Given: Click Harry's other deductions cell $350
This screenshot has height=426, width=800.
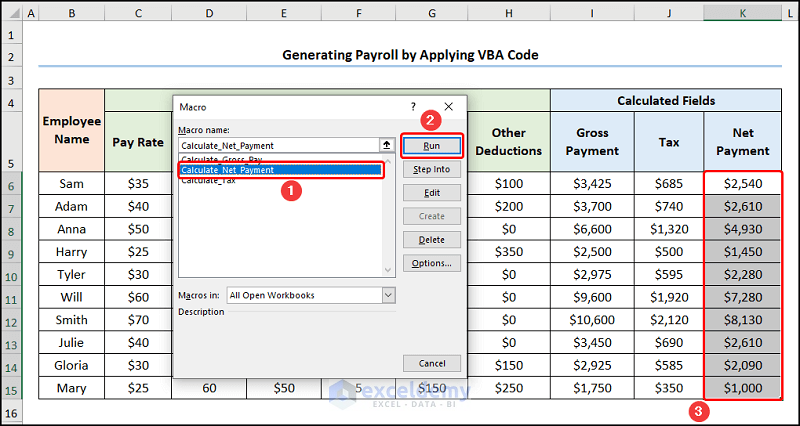Looking at the screenshot, I should [x=509, y=252].
